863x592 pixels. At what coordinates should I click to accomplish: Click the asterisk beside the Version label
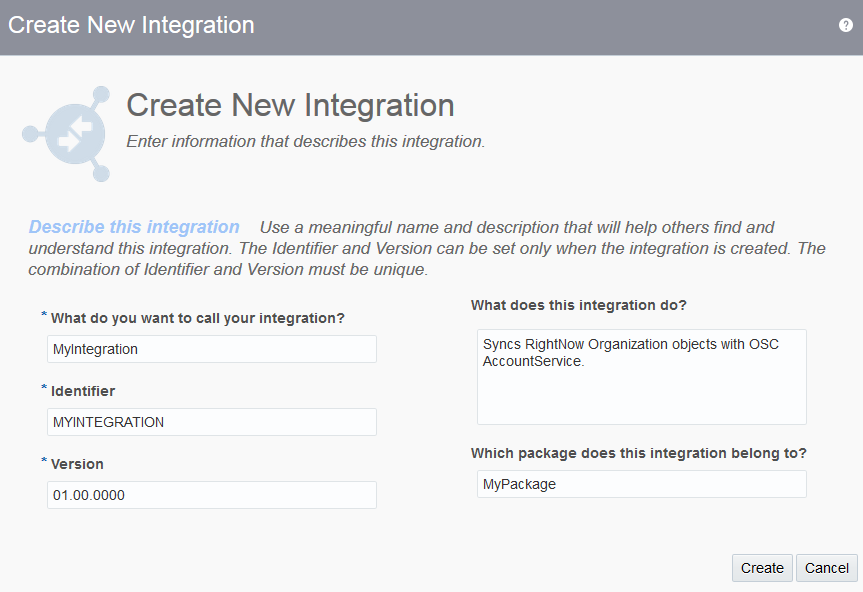tap(42, 458)
